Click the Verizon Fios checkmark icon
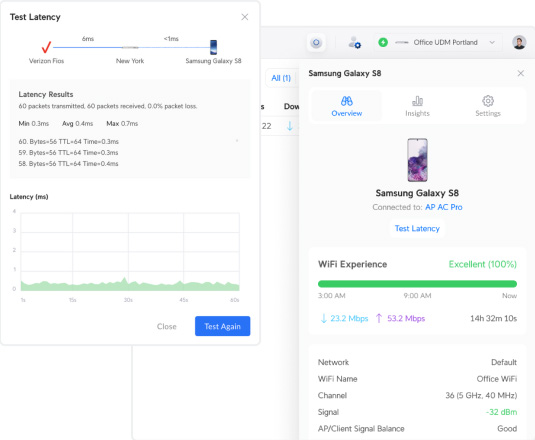The height and width of the screenshot is (440, 535). [x=46, y=47]
